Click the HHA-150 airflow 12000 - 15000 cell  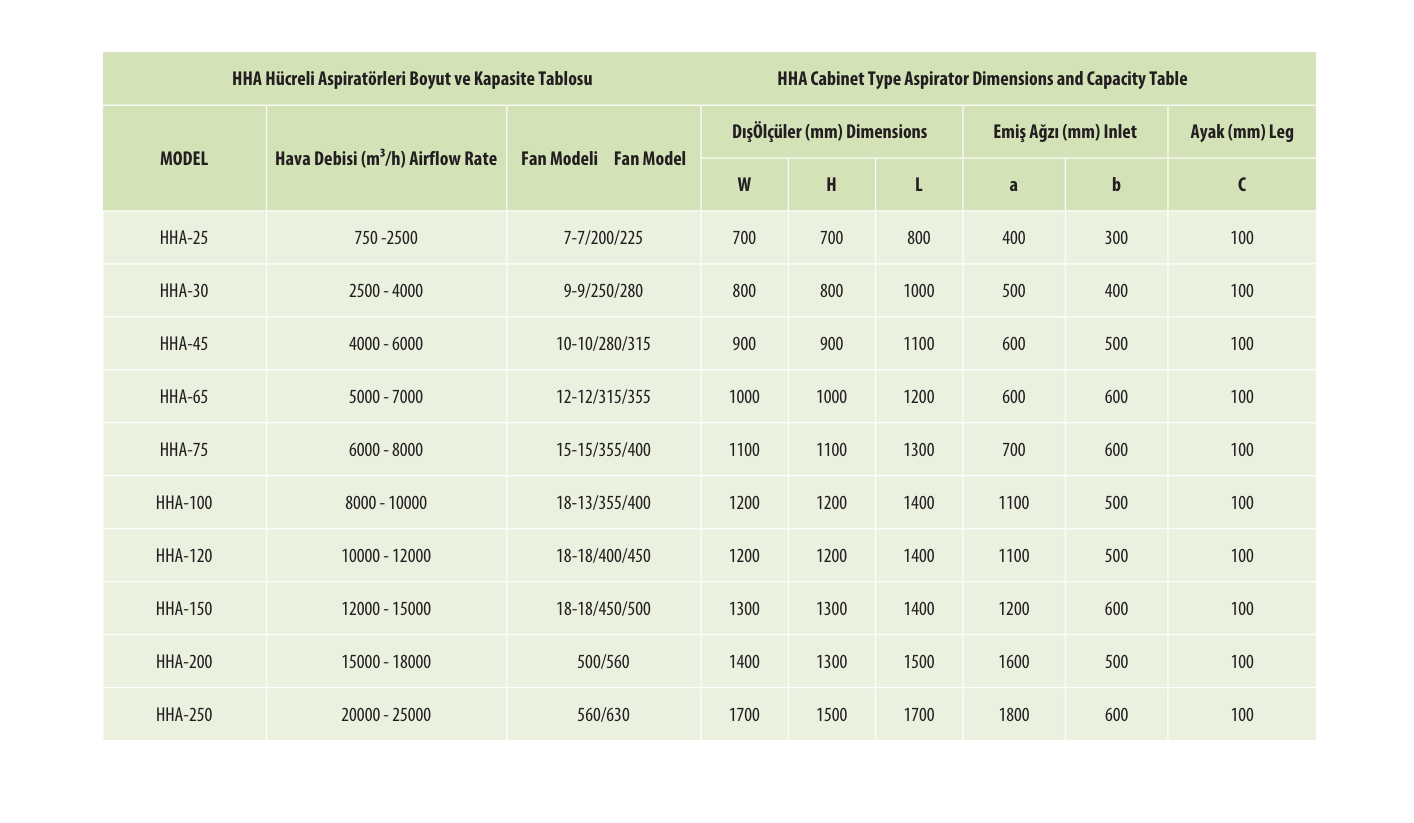pos(385,609)
